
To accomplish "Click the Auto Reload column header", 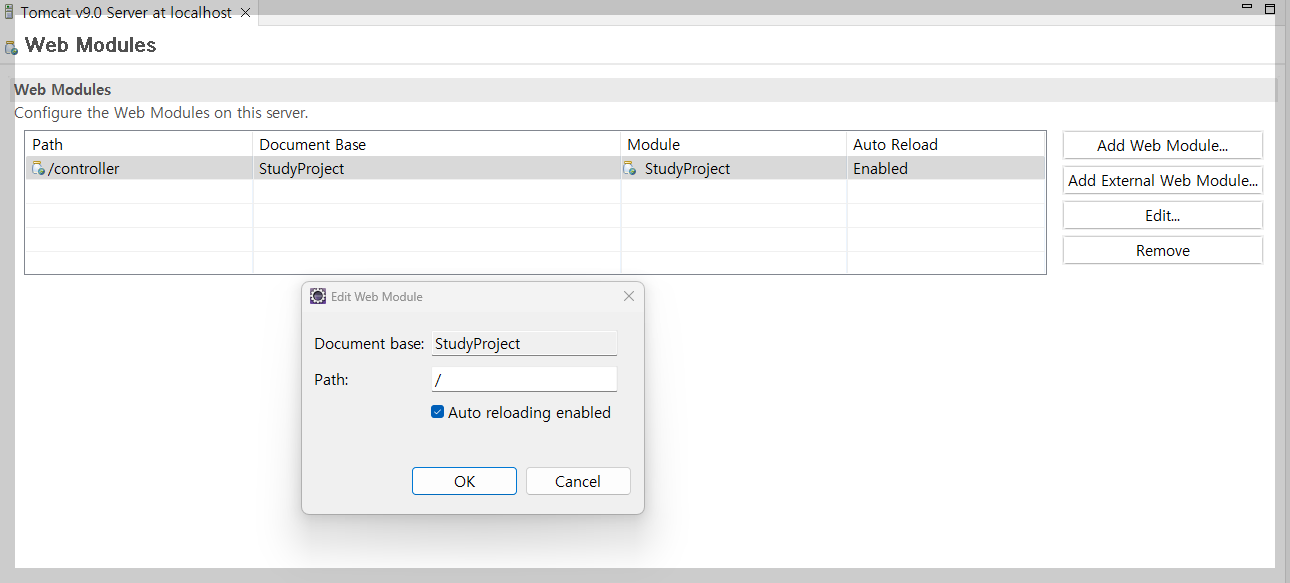I will coord(946,144).
